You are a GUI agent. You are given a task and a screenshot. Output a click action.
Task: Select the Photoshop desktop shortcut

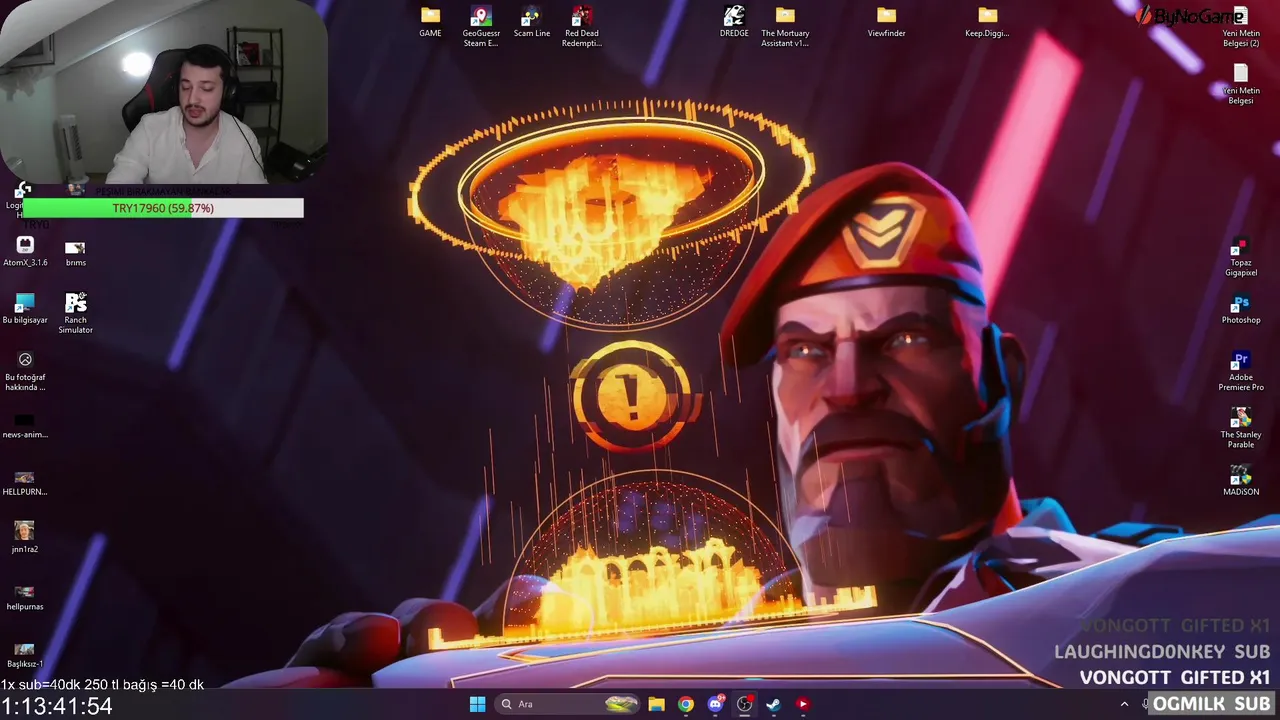(1241, 309)
